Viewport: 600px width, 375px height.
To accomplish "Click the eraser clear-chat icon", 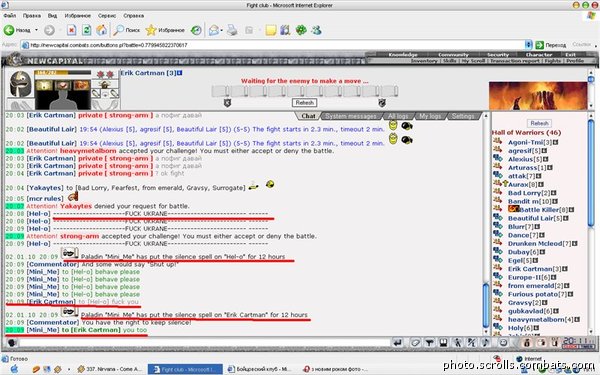I will [416, 342].
